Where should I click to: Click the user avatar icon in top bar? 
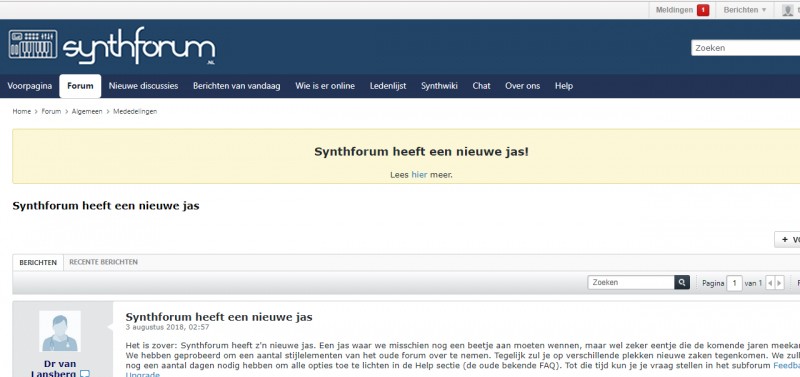(x=788, y=10)
